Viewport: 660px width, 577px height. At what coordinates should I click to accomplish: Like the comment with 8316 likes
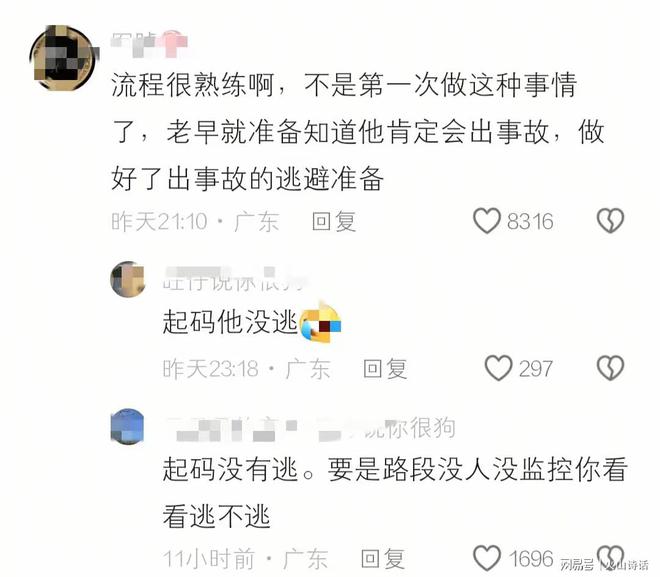[487, 221]
